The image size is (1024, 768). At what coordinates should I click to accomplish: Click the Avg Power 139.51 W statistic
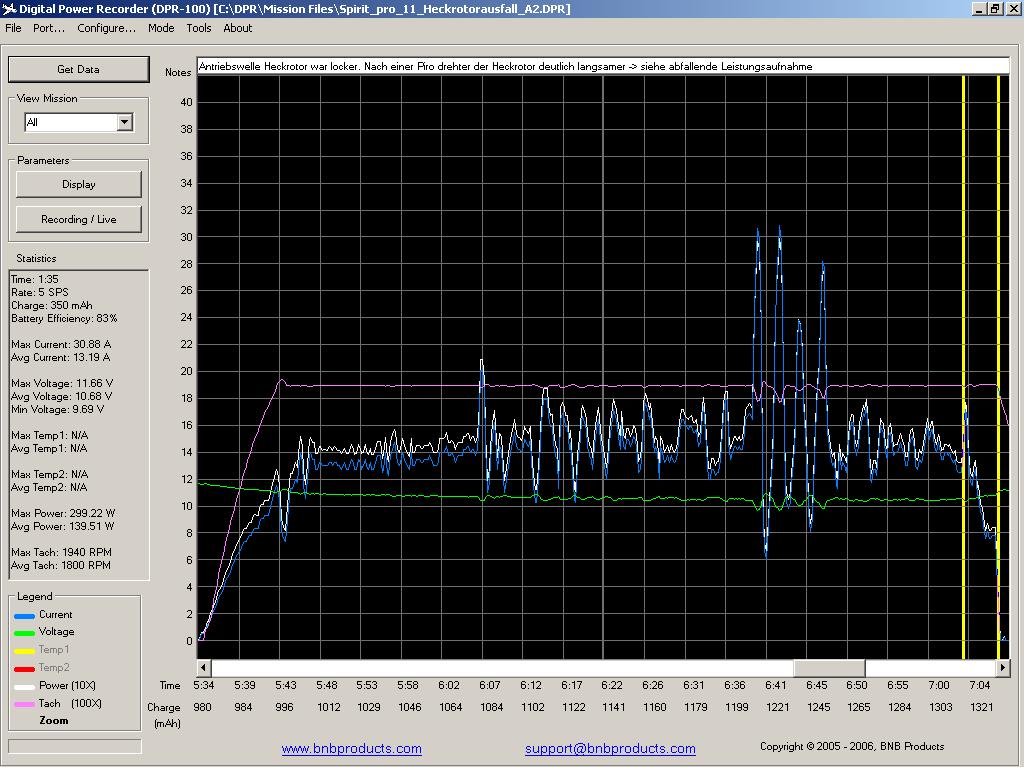(x=62, y=526)
